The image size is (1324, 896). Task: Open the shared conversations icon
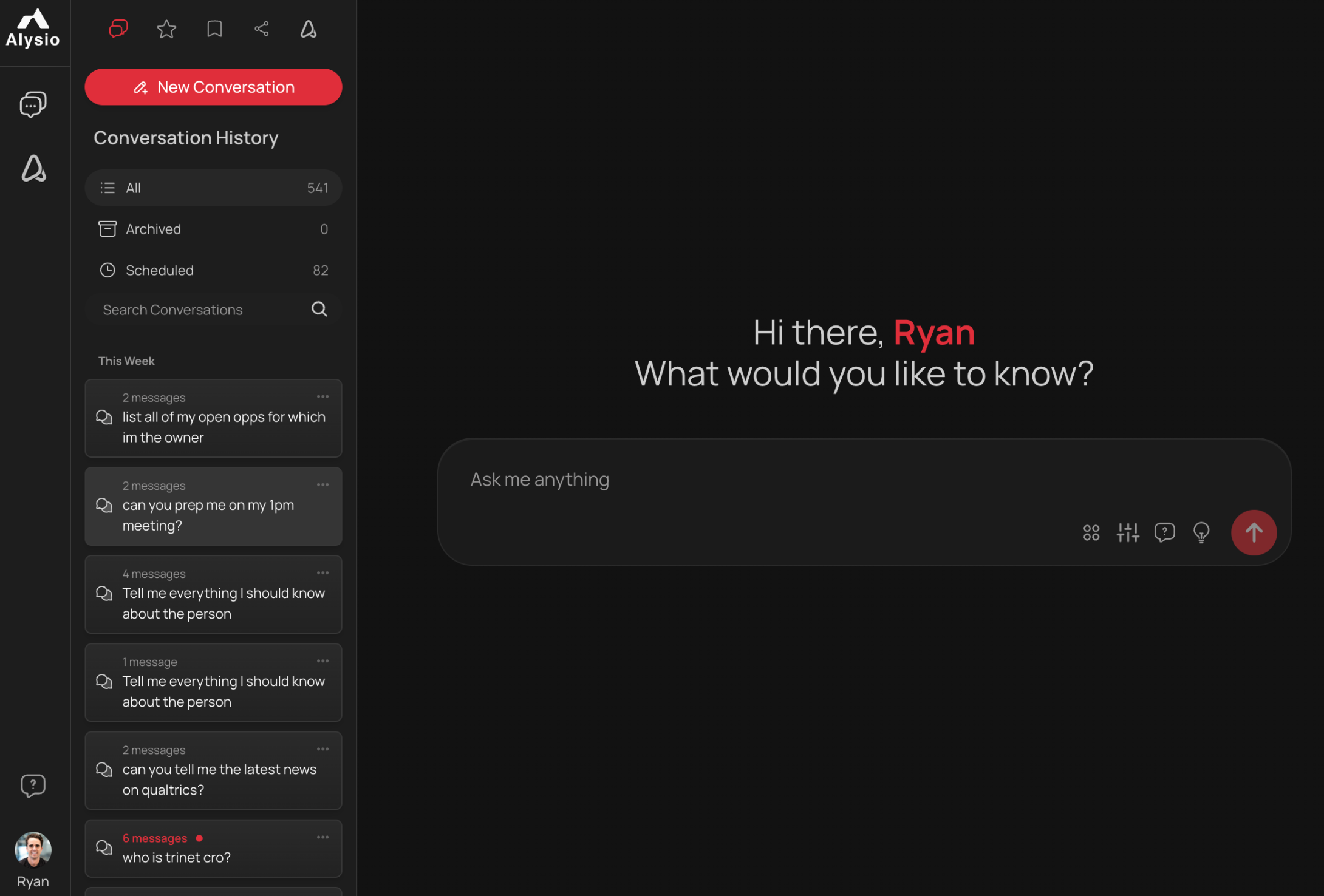pyautogui.click(x=262, y=29)
